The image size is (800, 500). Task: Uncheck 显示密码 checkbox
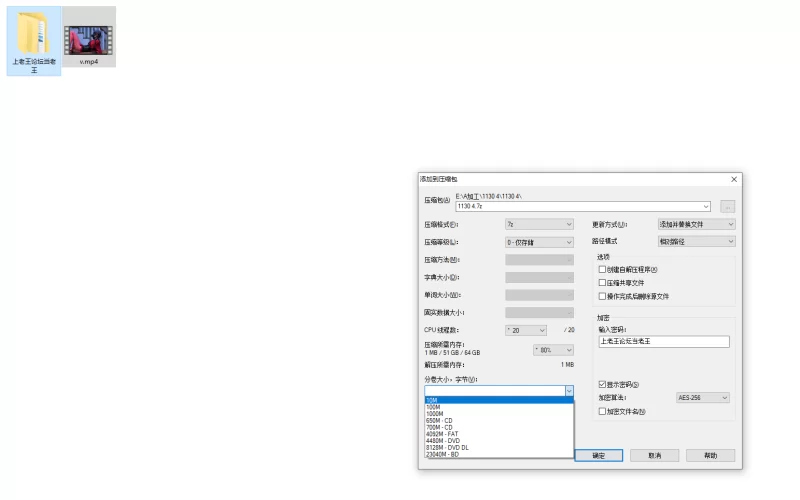pos(602,384)
